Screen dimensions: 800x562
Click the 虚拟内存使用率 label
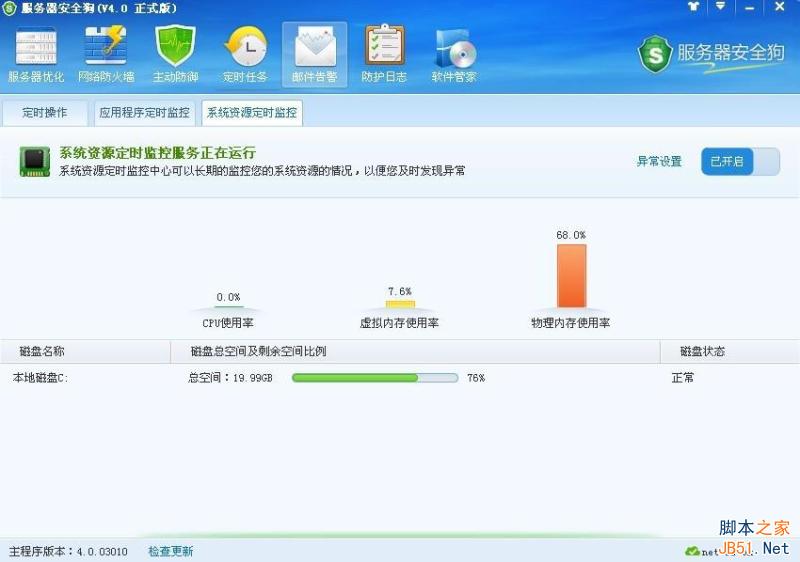click(x=399, y=323)
